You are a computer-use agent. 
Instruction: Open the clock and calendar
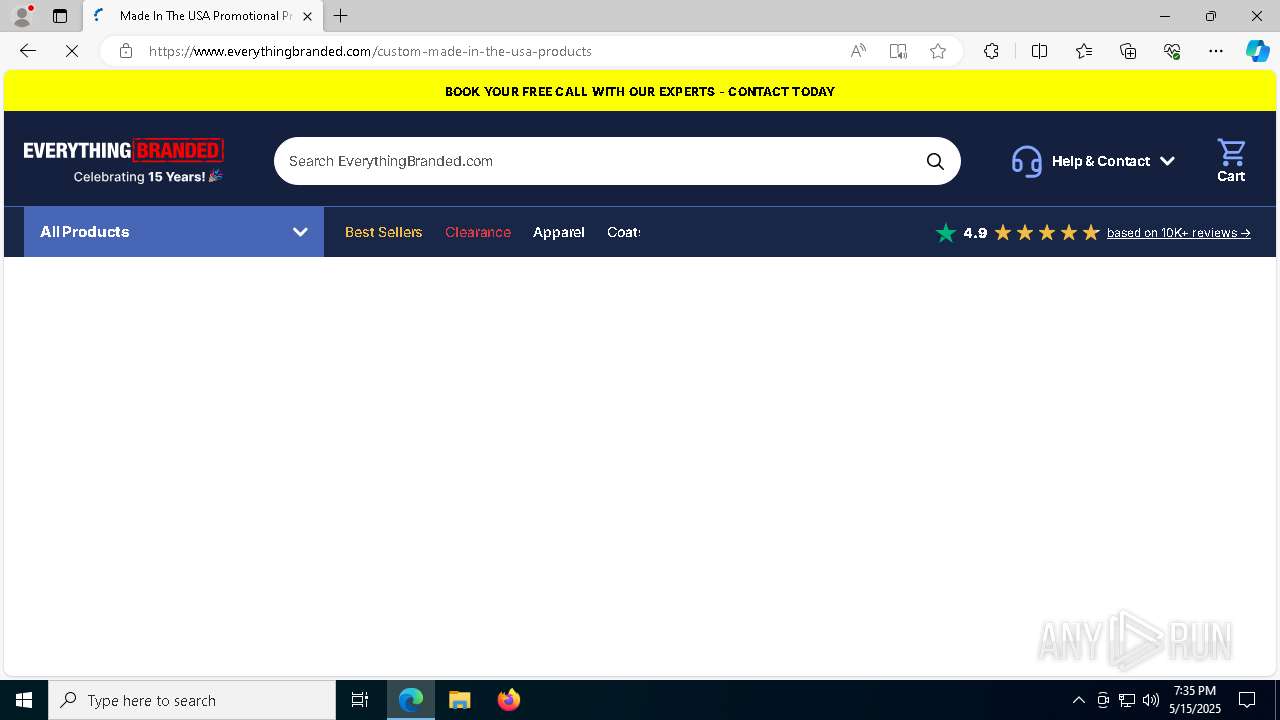[x=1195, y=700]
